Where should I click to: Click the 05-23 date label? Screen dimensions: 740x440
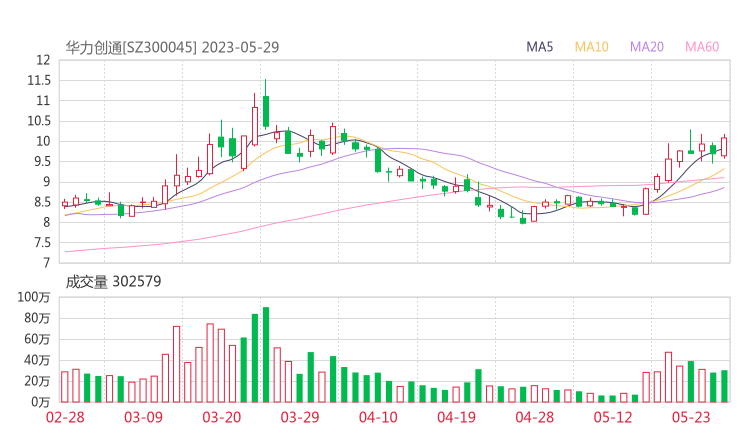tap(691, 417)
